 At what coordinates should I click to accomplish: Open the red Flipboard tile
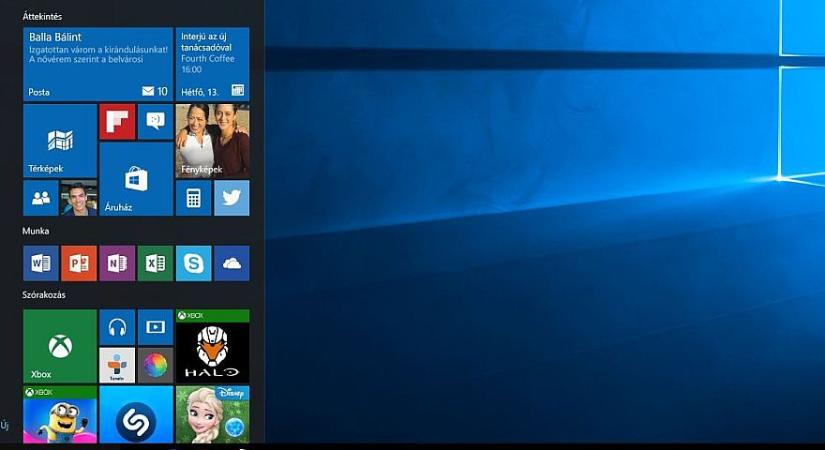point(117,121)
